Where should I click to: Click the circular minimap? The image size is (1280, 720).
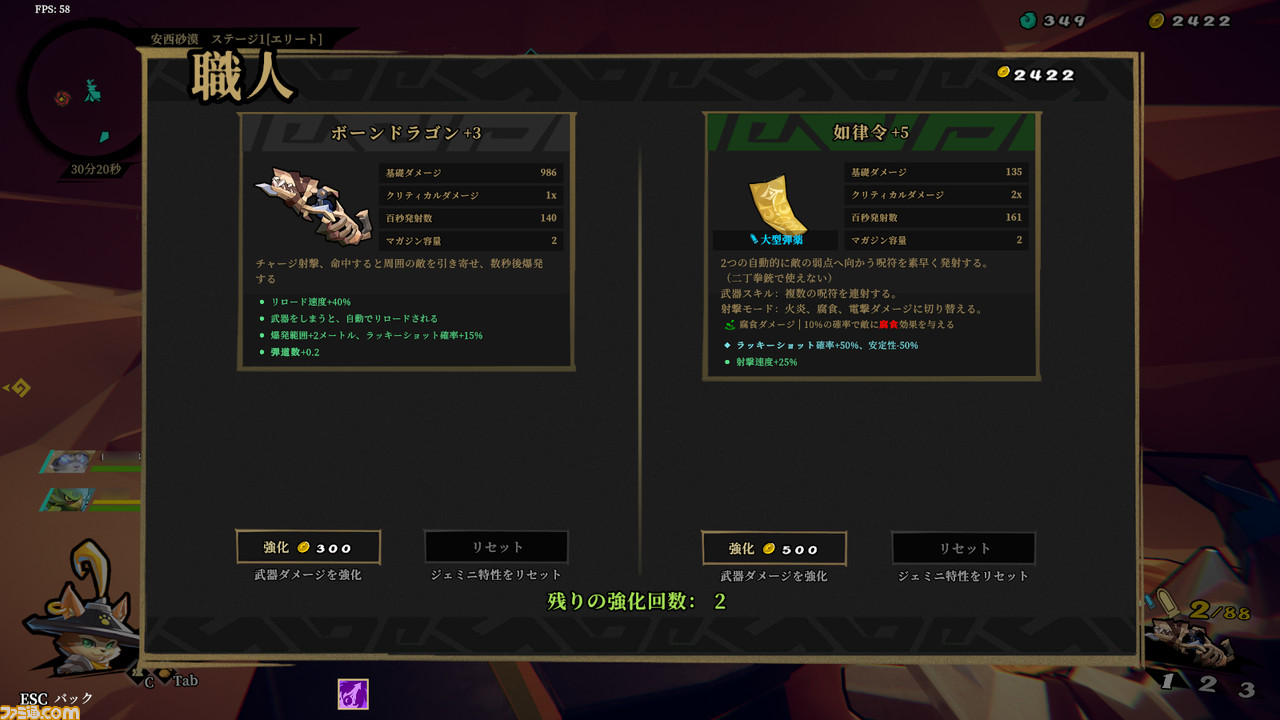(x=84, y=97)
